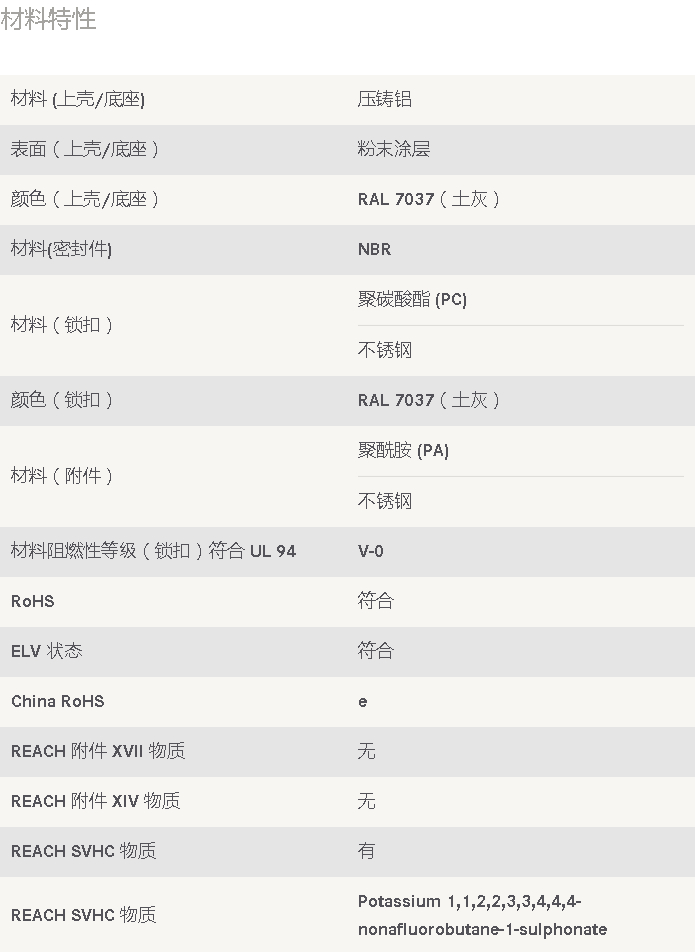Click the 聚酰胺 (PA) entry
Image resolution: width=695 pixels, height=952 pixels.
[x=403, y=450]
